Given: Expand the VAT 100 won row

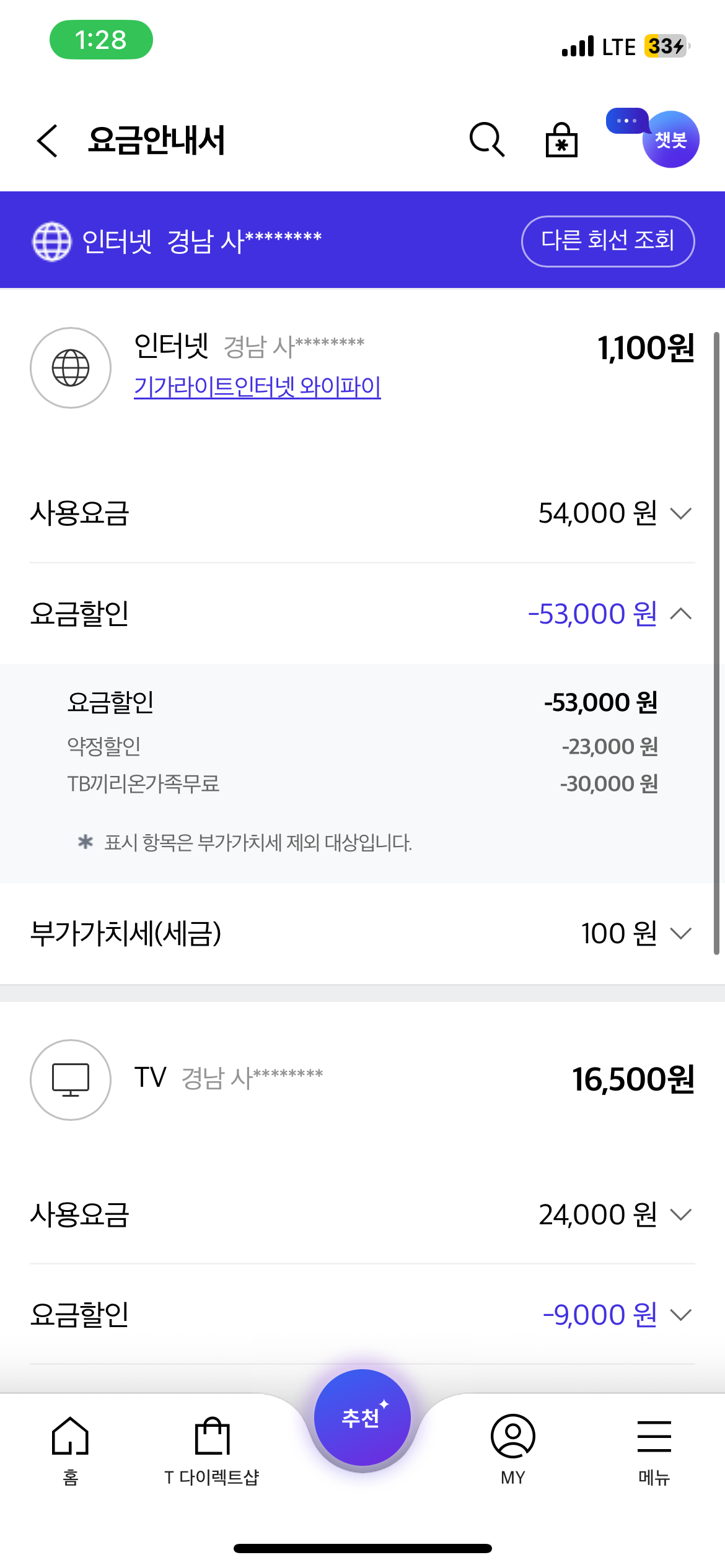Looking at the screenshot, I should 680,933.
